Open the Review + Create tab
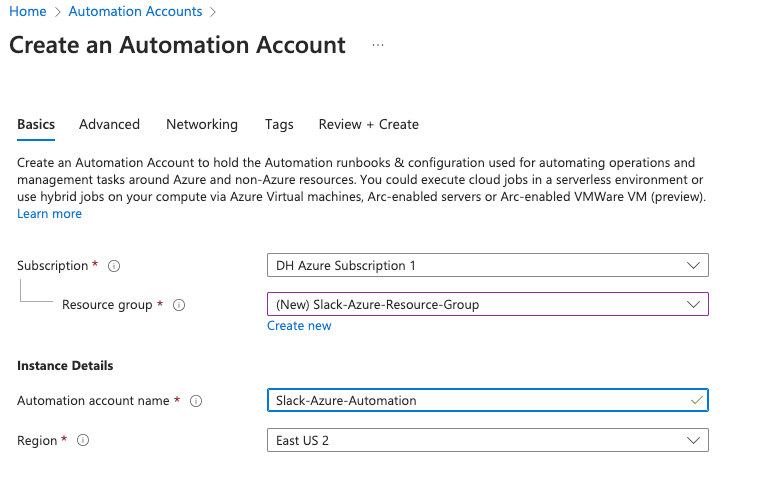Screen dimensions: 782x498 click(369, 125)
